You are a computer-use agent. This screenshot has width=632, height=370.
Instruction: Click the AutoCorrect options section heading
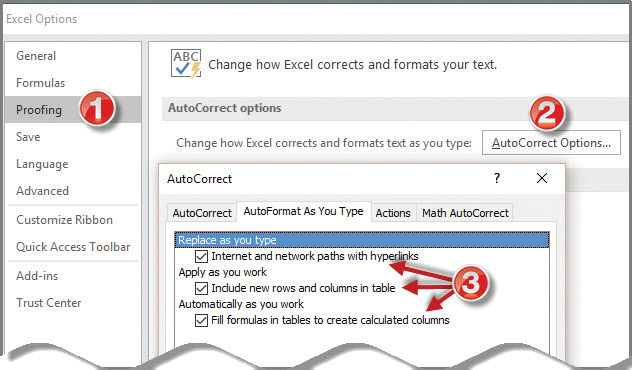[x=225, y=108]
